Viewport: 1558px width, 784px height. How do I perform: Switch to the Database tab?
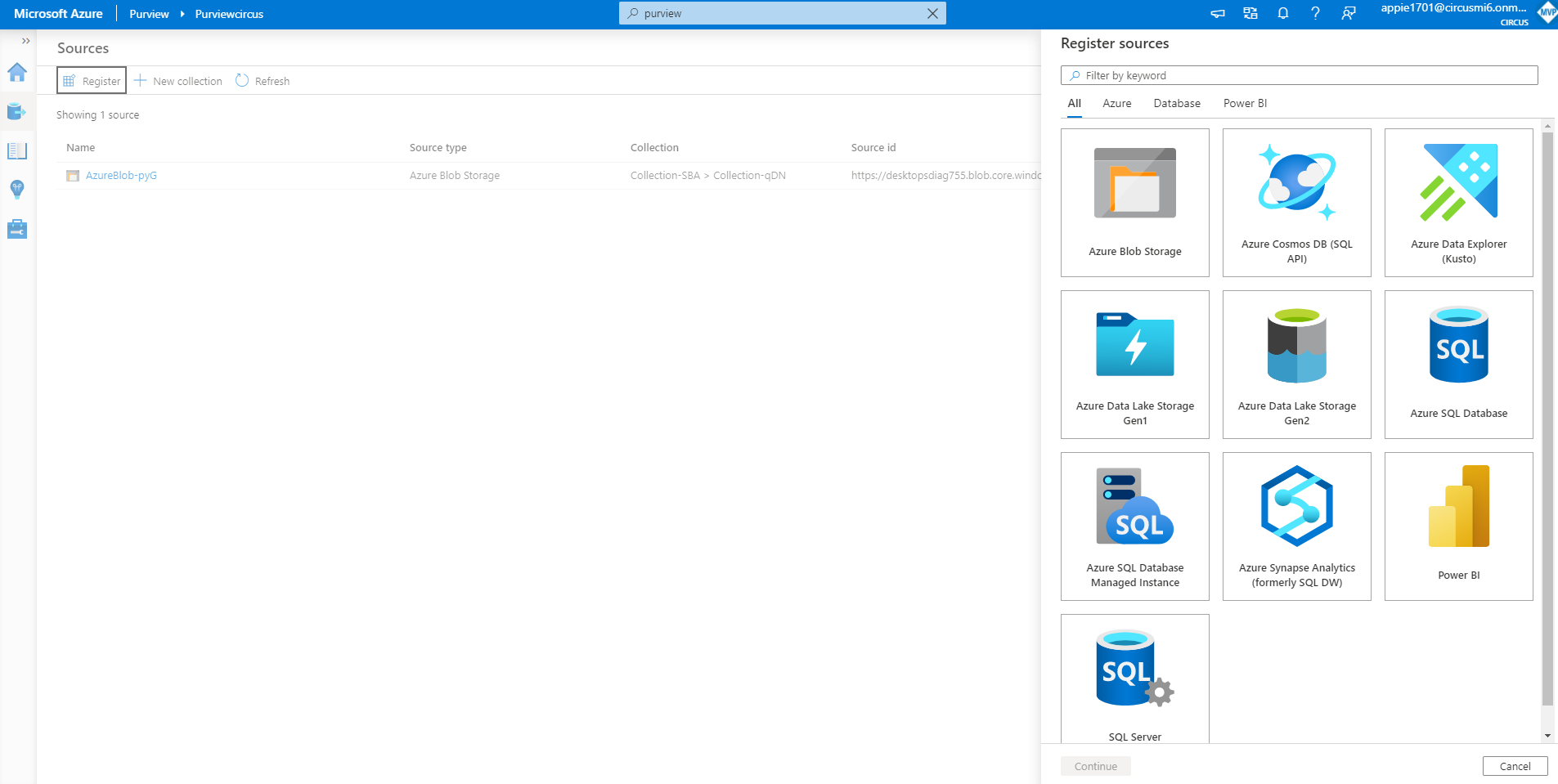[1176, 103]
